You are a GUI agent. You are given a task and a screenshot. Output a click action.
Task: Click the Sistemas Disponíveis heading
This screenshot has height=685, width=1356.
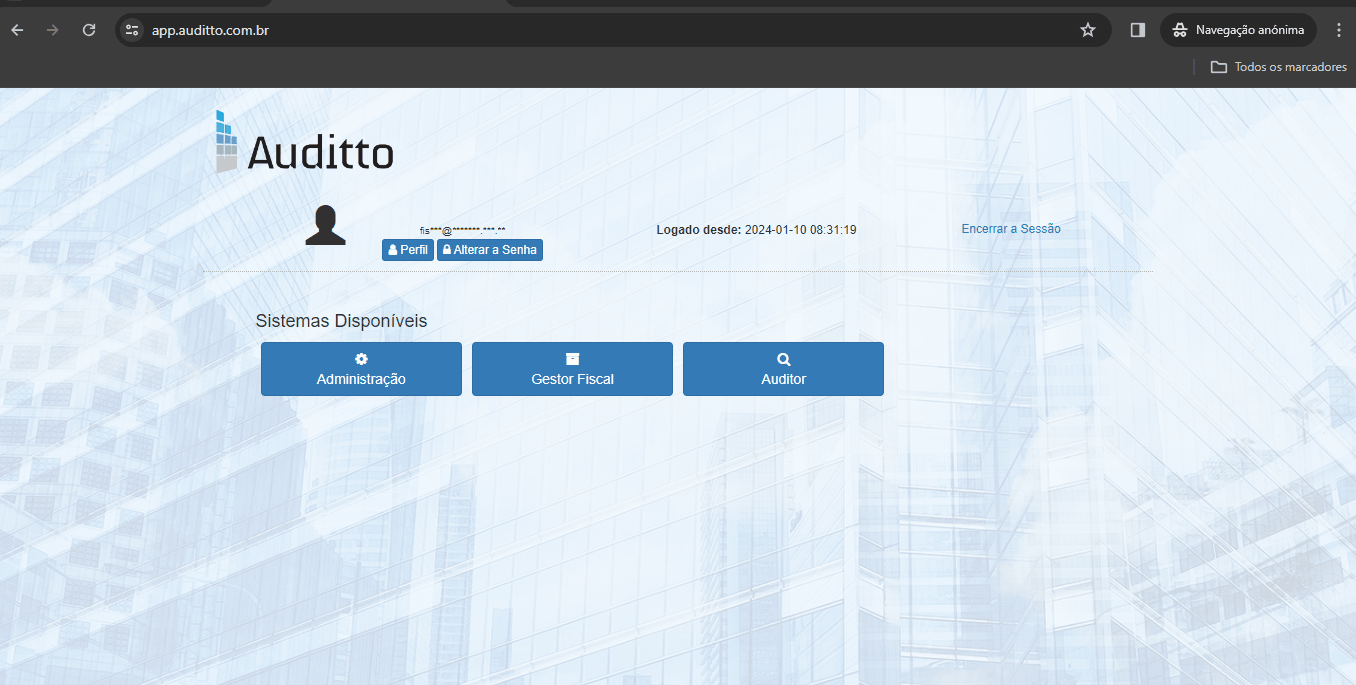(341, 321)
